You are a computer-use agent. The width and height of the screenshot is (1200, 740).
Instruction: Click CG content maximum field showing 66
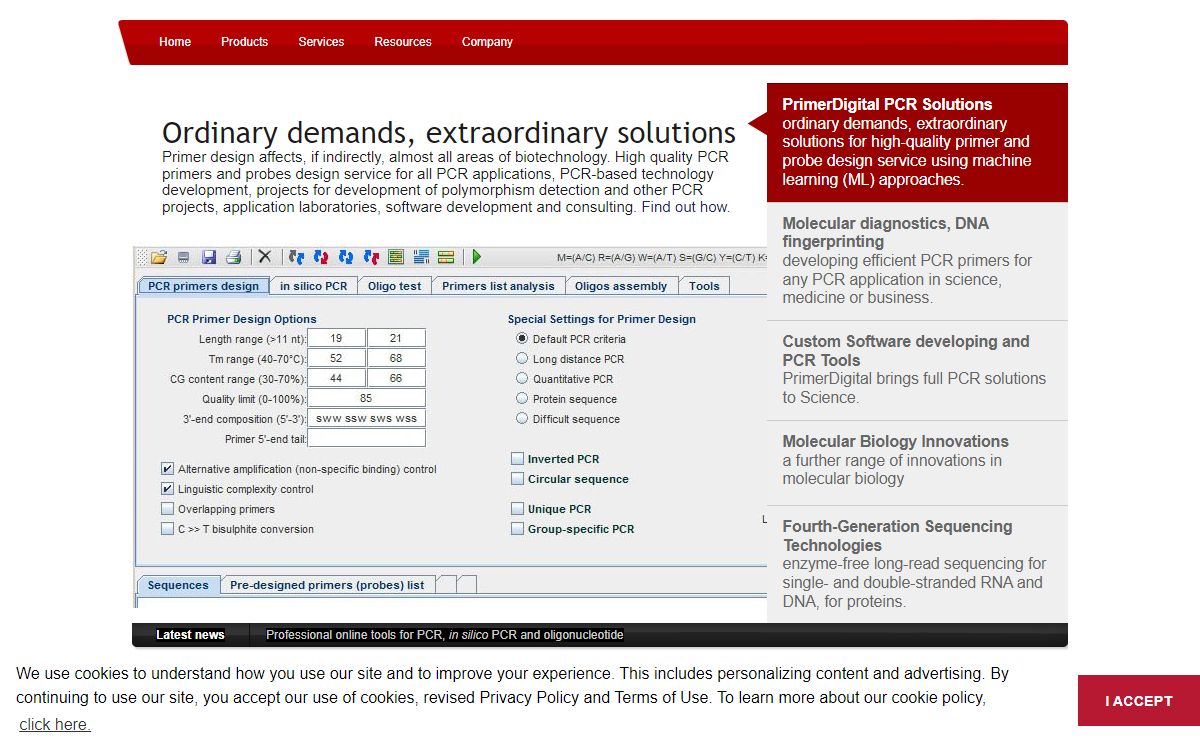click(x=396, y=379)
